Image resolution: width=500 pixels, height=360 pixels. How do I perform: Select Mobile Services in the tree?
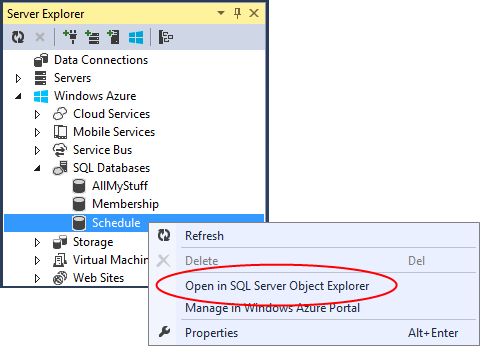pyautogui.click(x=114, y=132)
